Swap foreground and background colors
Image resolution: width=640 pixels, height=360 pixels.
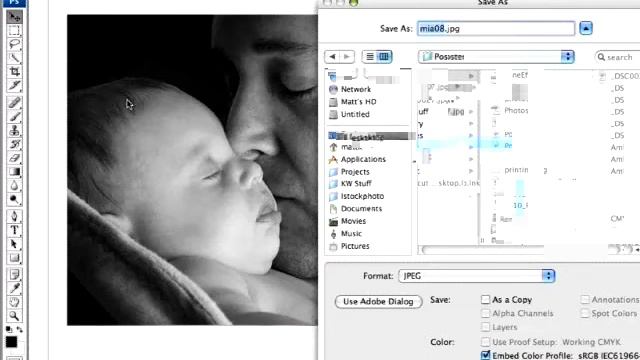click(20, 329)
